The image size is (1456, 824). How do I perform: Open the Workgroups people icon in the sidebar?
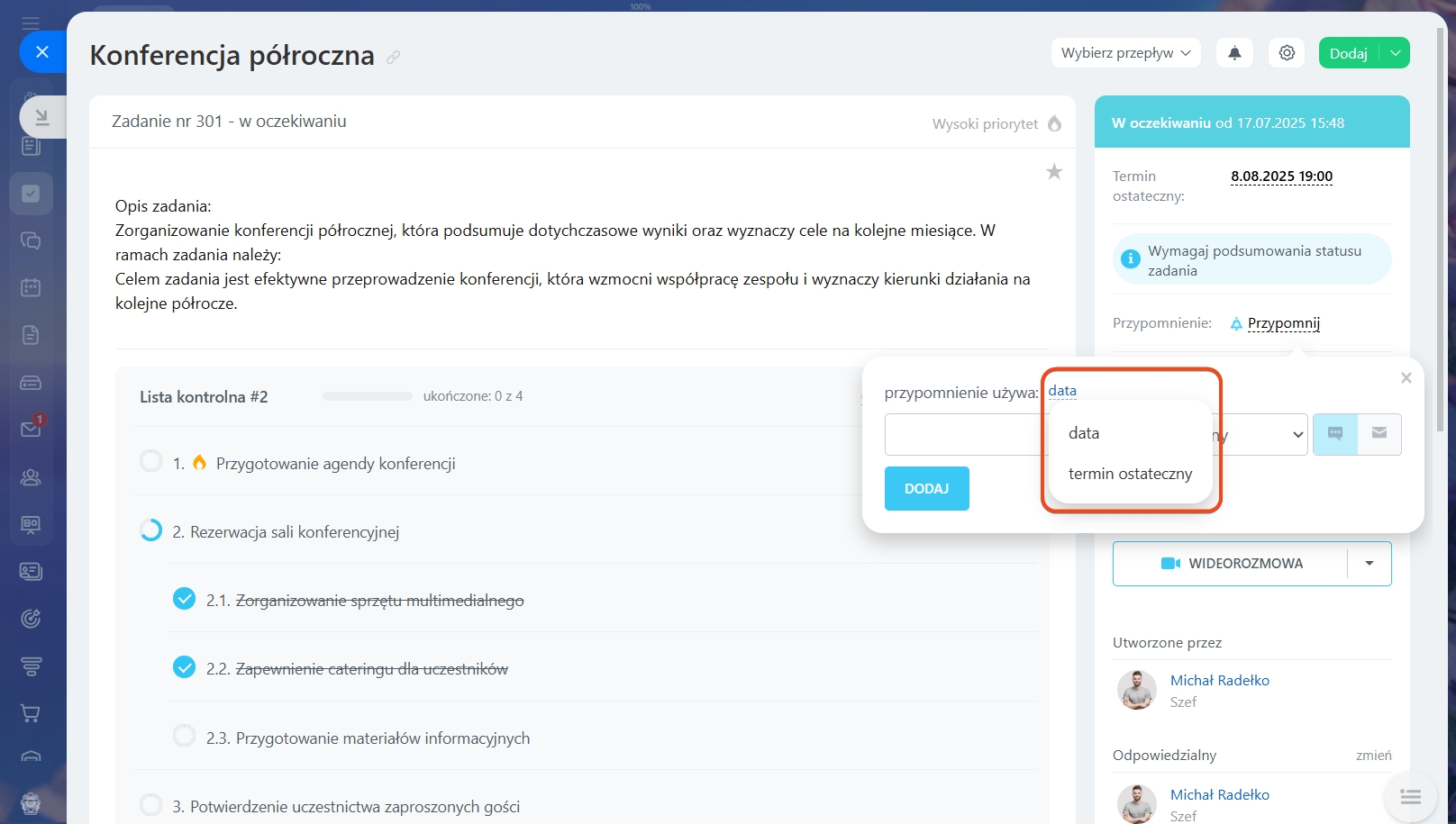coord(31,477)
